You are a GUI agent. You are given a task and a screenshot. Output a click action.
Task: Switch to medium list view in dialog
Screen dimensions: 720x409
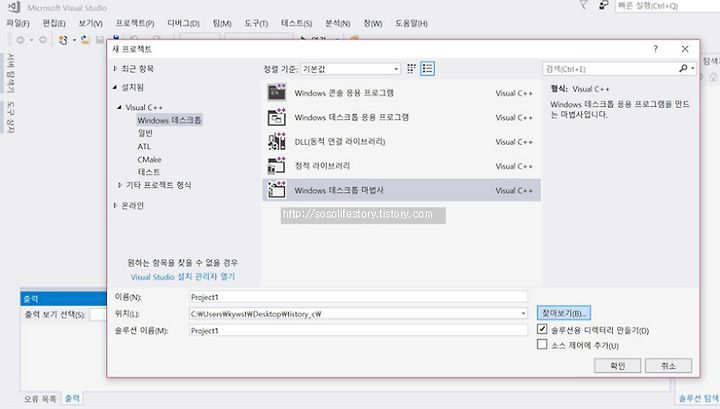point(428,68)
